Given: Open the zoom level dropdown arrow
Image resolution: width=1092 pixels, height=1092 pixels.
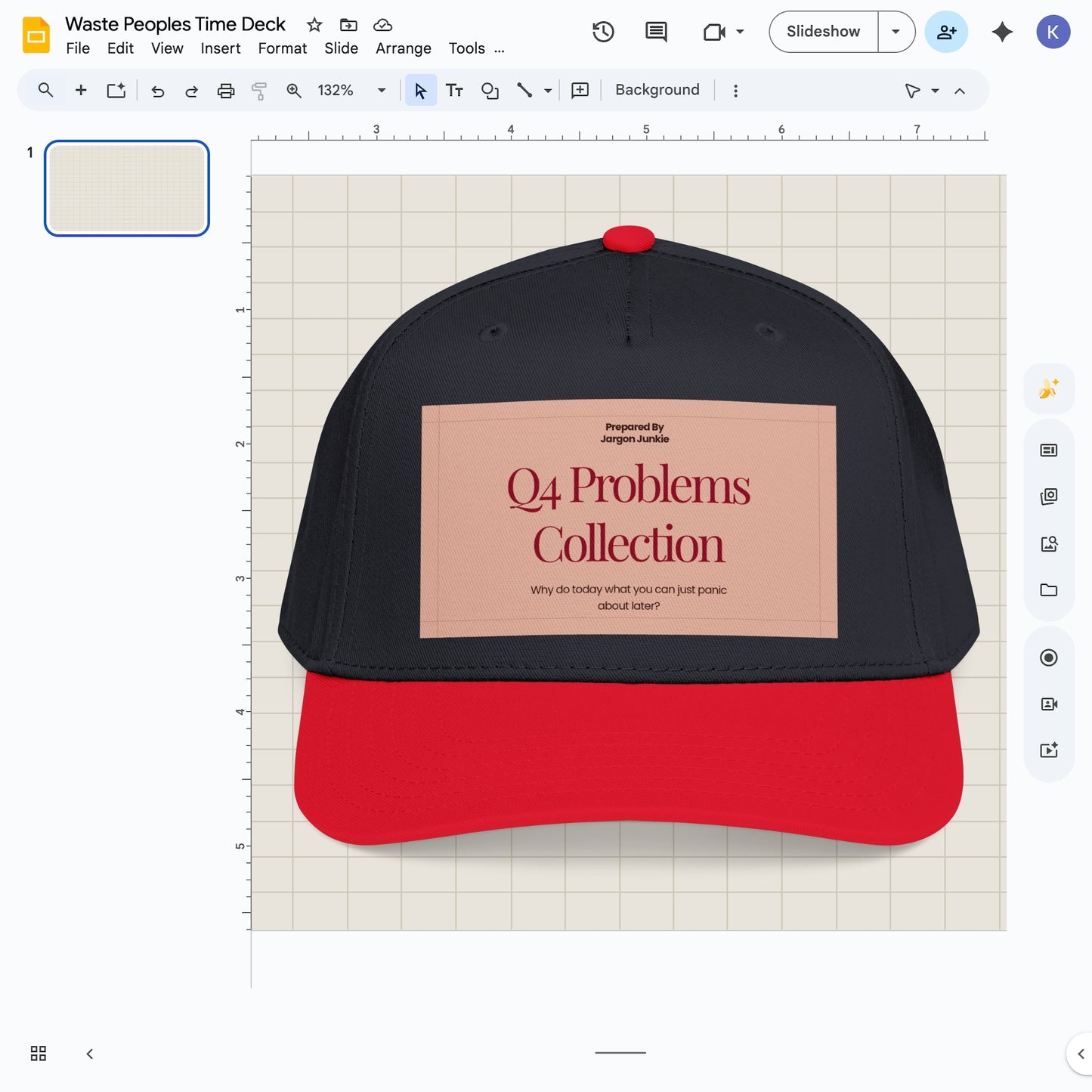Looking at the screenshot, I should [x=382, y=91].
